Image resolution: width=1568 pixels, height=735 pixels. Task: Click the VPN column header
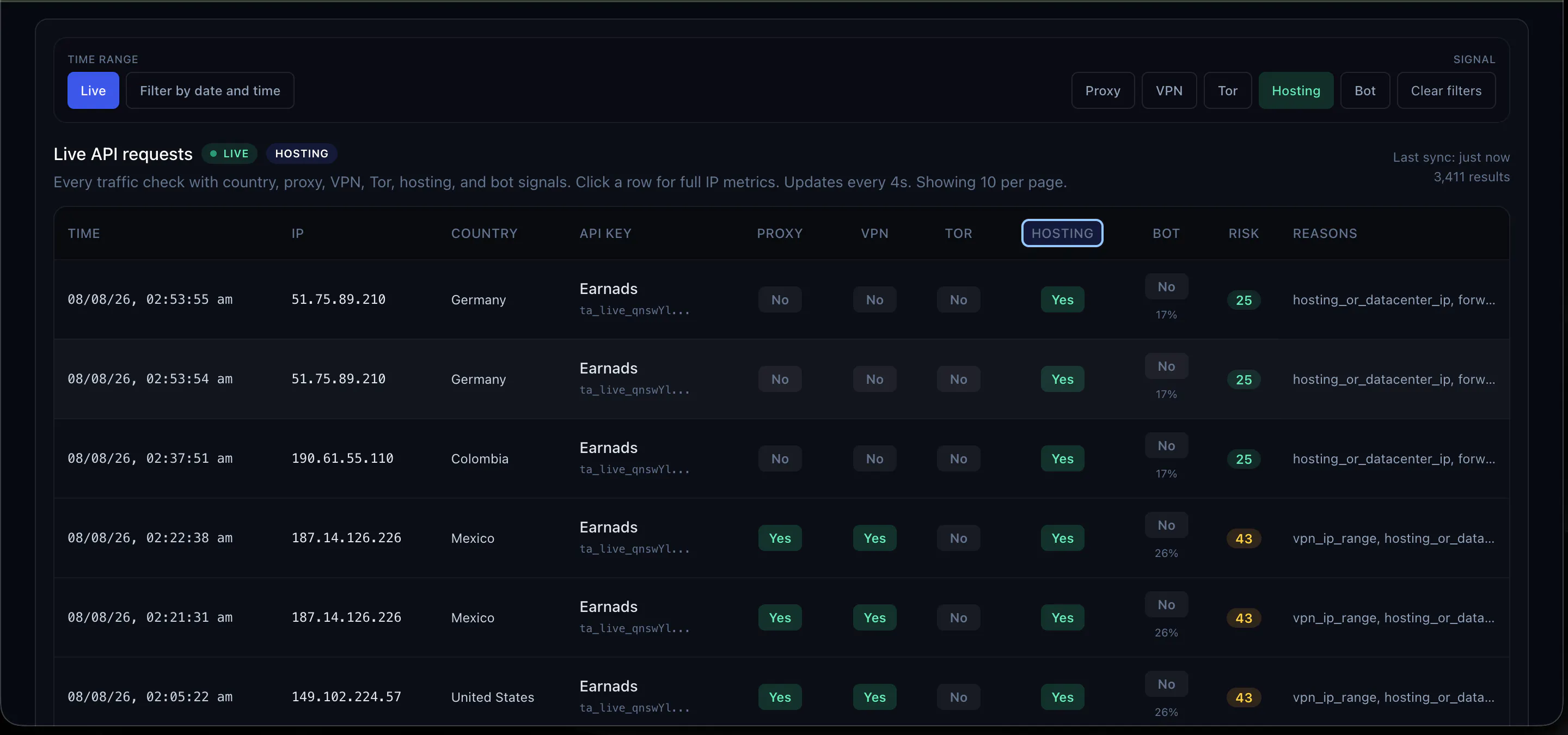tap(875, 234)
